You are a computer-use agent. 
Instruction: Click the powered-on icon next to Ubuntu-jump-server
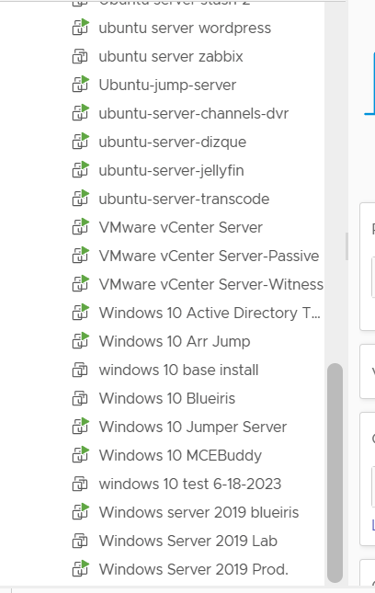coord(80,85)
